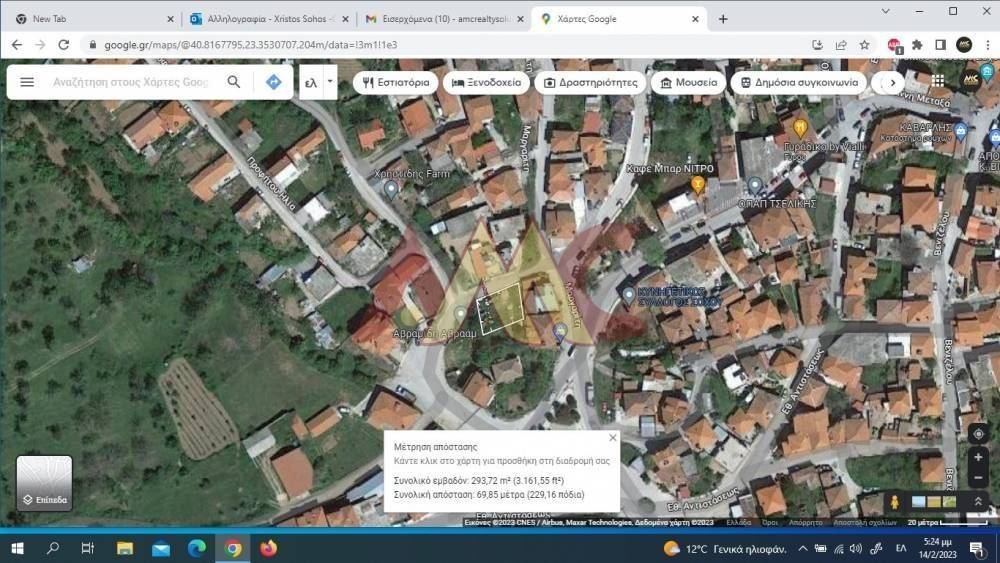Bookmark this page with the star icon

[864, 45]
